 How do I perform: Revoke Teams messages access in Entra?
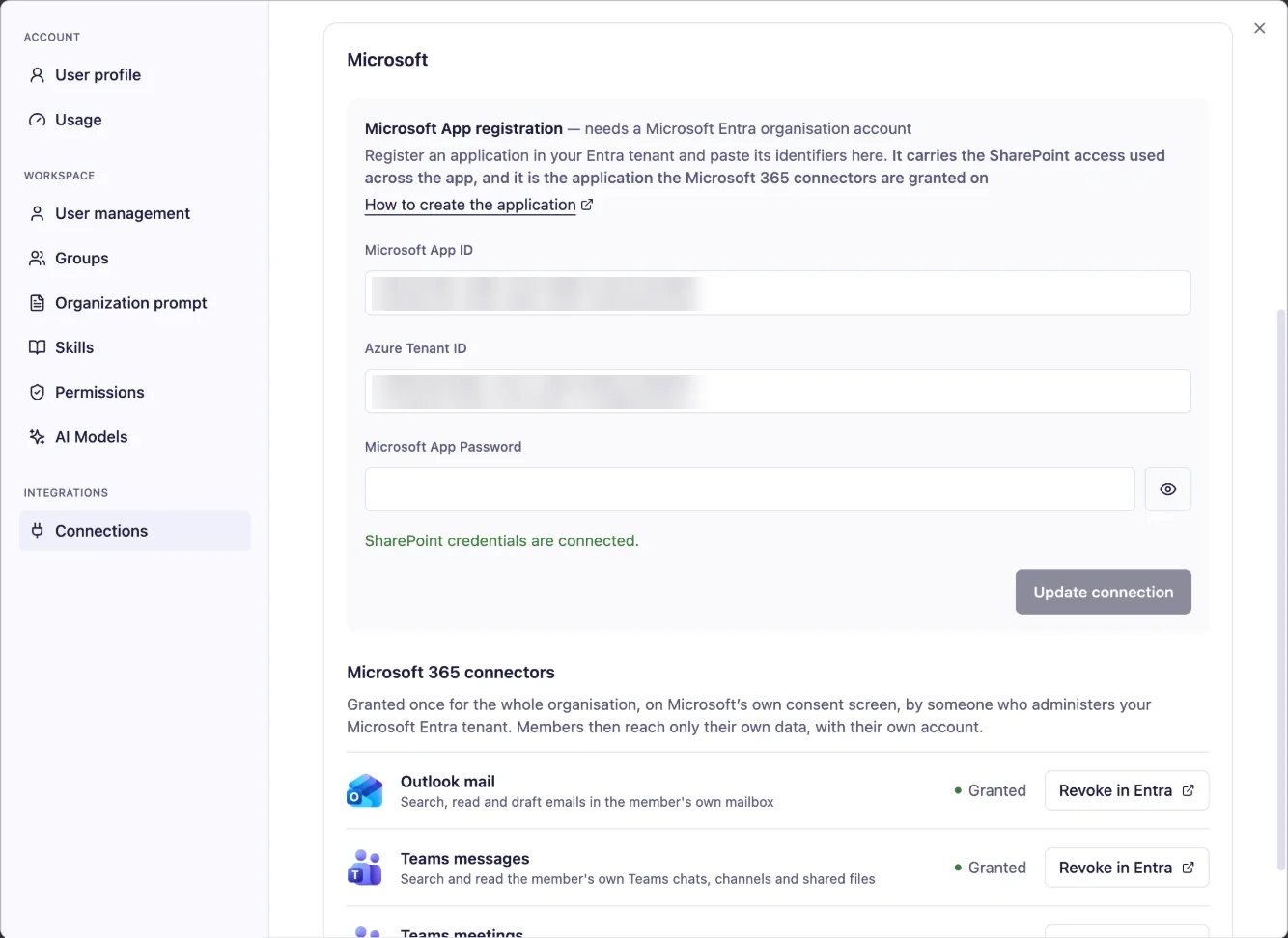coord(1126,868)
